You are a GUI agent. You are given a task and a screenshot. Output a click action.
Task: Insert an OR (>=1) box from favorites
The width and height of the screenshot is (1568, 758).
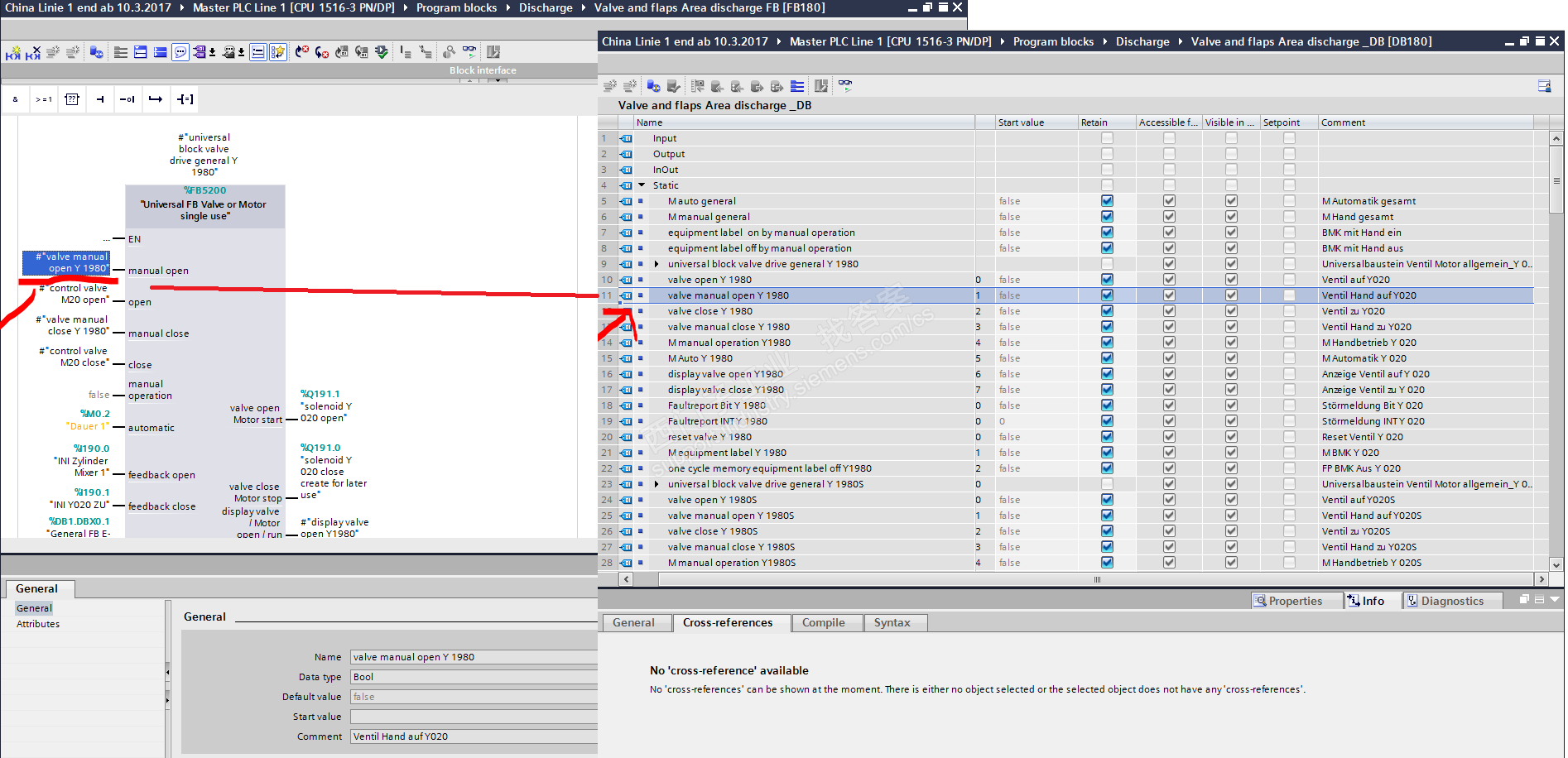coord(44,99)
